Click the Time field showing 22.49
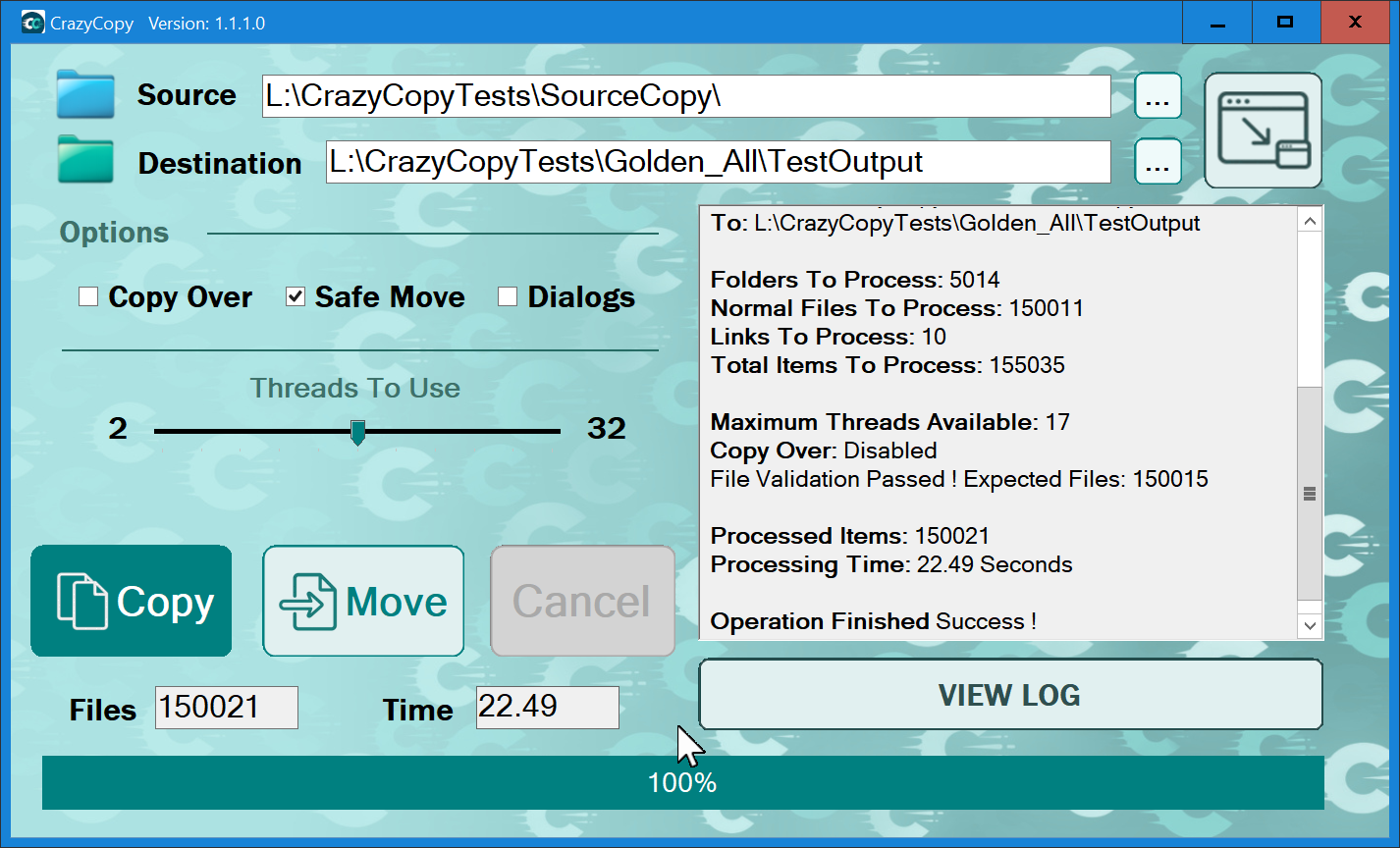 tap(548, 708)
